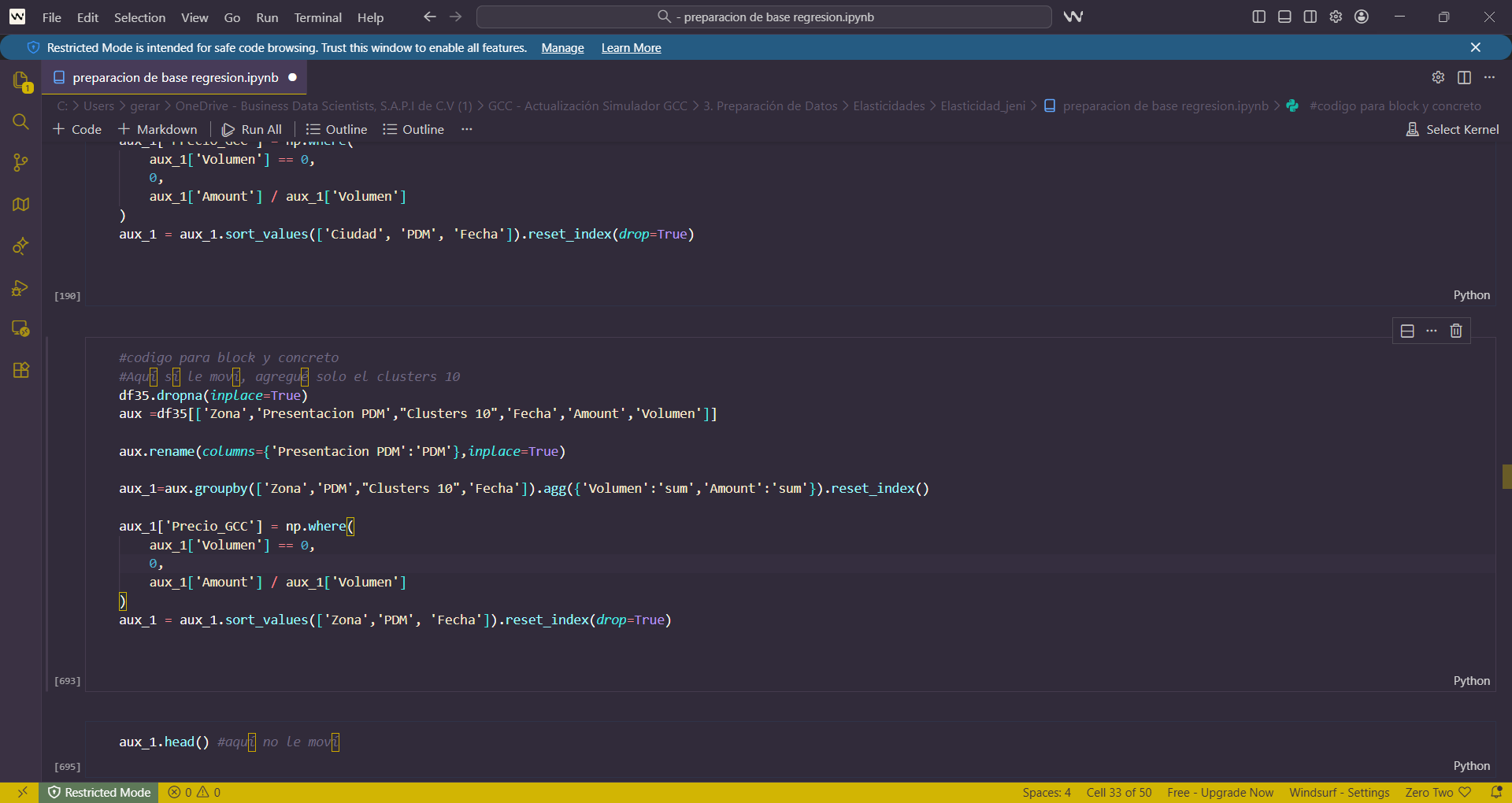Open the Elasticidades breadcrumb folder
Screen dimensions: 1512x803
889,105
